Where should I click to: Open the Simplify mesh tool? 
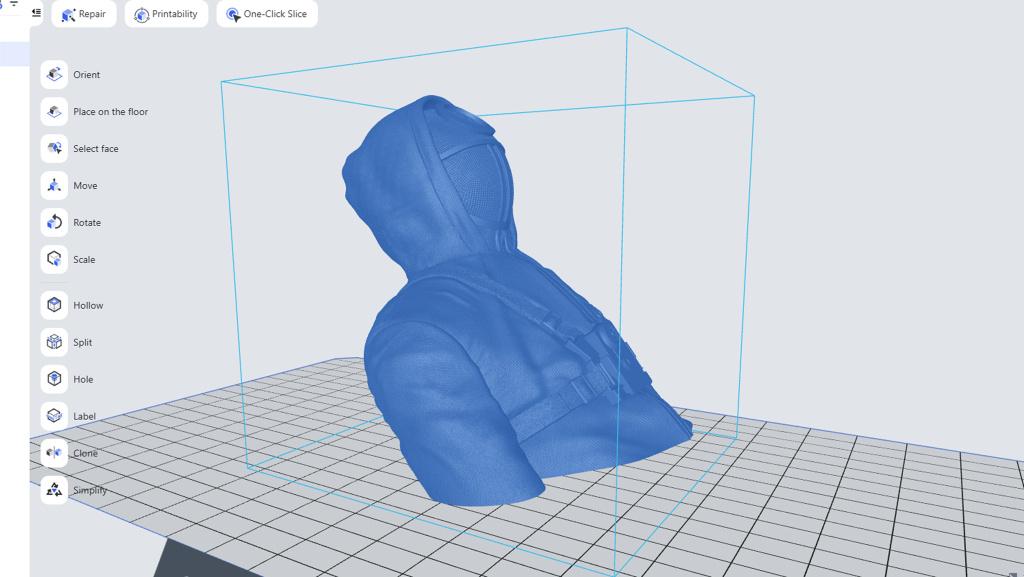click(x=54, y=491)
